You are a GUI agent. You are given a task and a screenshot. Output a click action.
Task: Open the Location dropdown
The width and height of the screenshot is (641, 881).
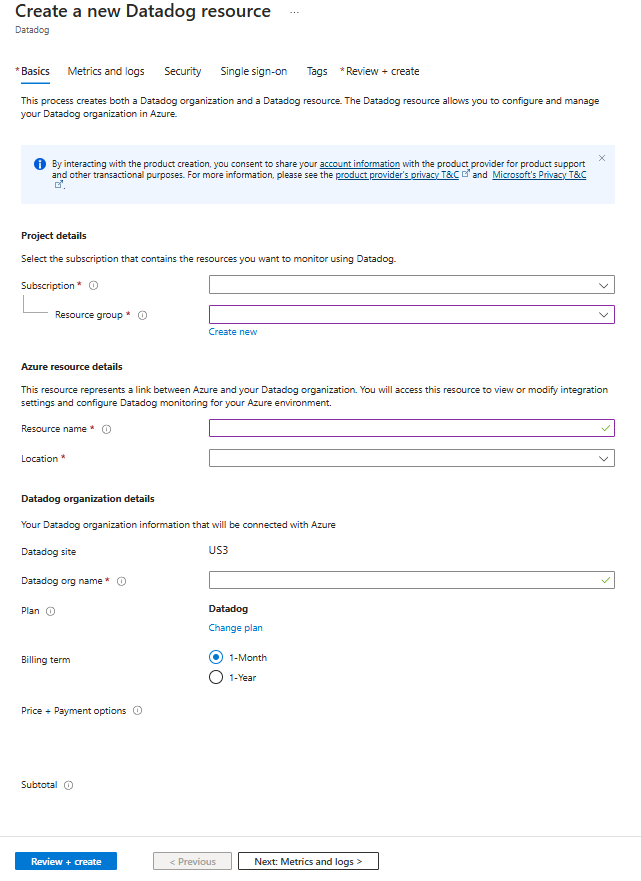pyautogui.click(x=410, y=458)
